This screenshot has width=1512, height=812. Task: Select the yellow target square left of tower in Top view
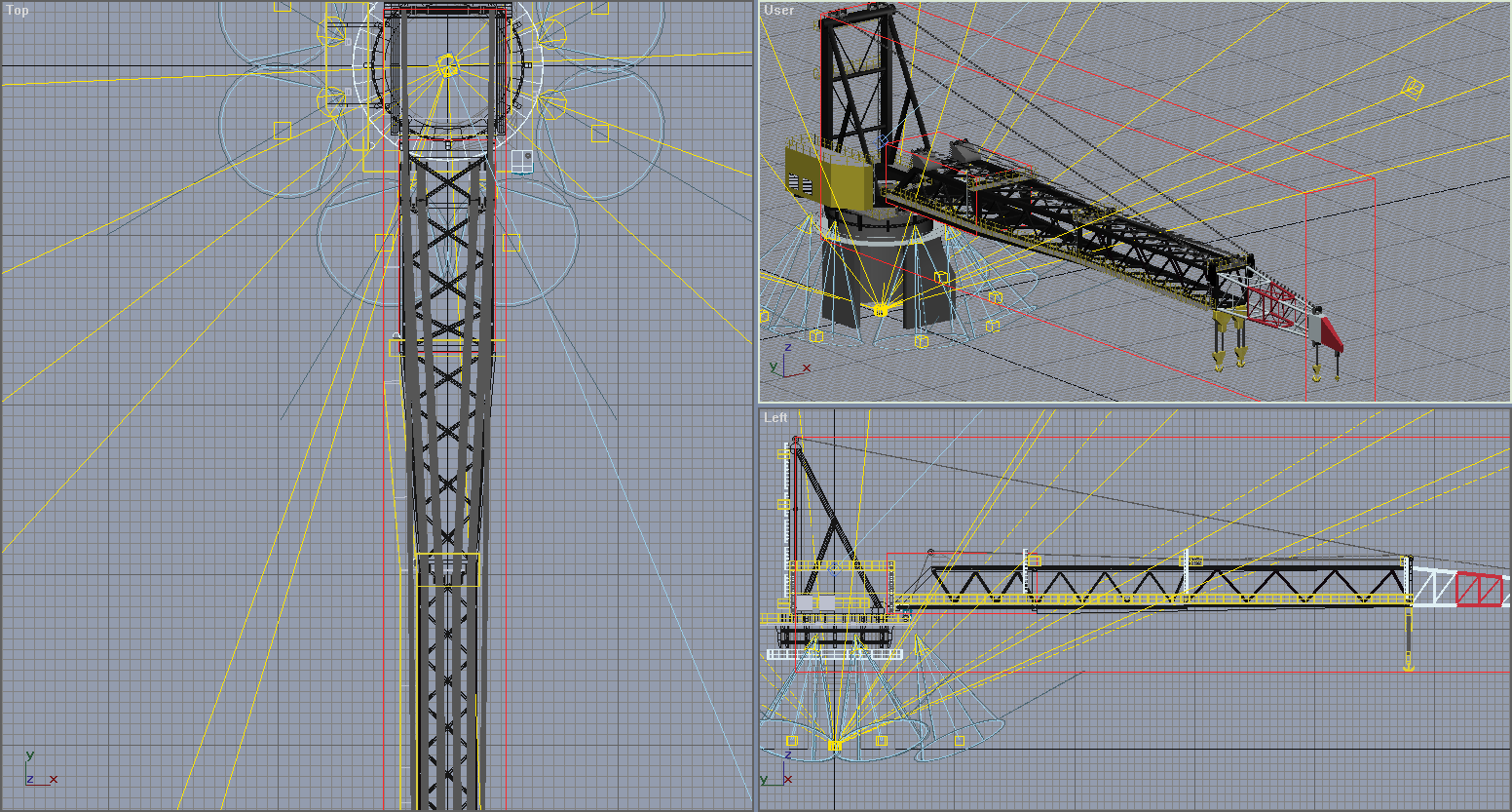283,131
